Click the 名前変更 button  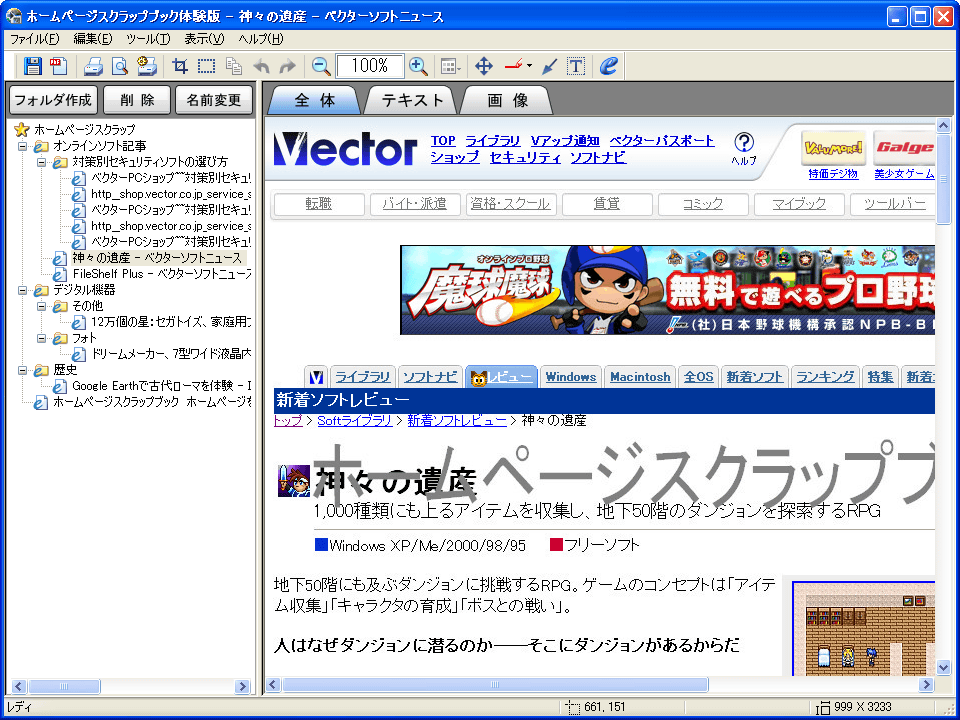click(x=214, y=100)
